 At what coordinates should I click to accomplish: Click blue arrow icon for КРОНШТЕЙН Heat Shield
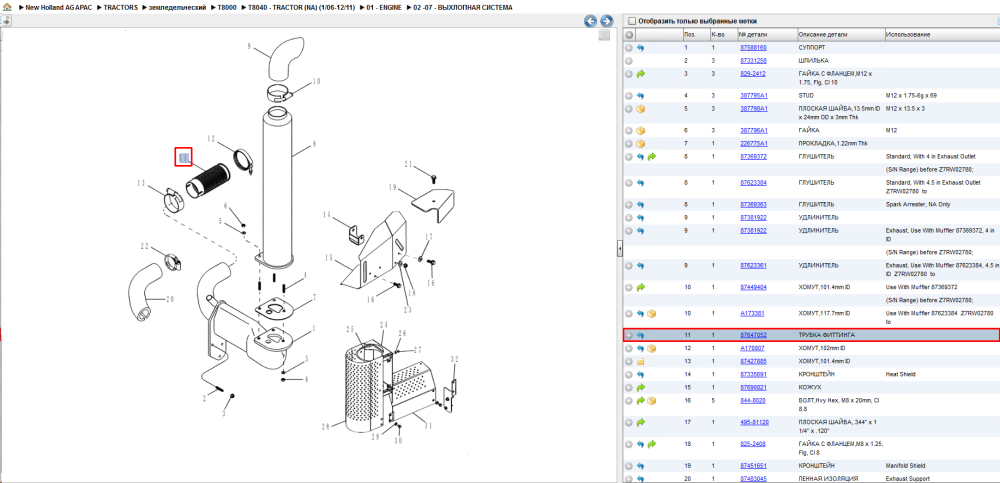click(641, 375)
